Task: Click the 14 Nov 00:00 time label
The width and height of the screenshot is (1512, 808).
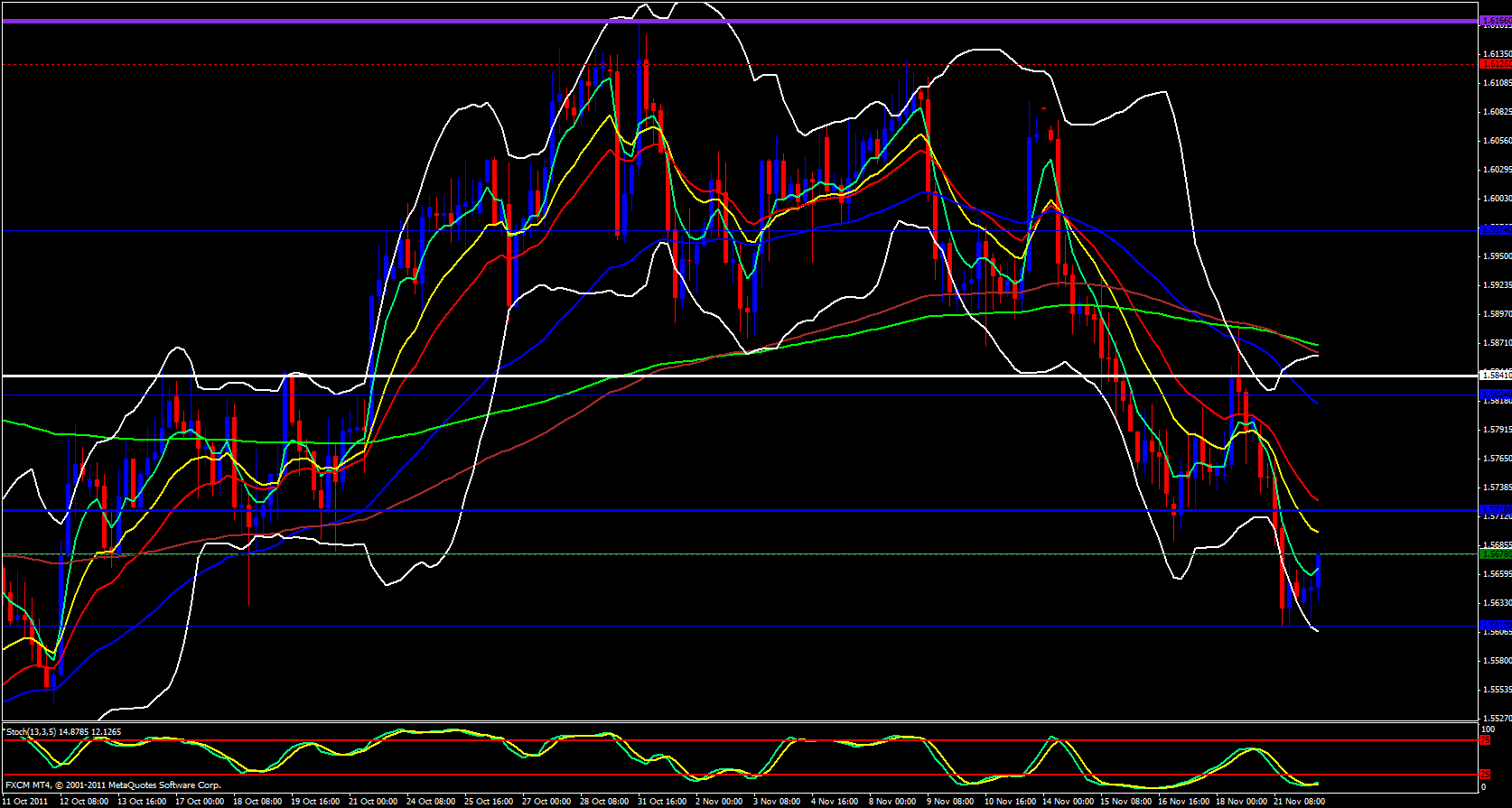Action: click(1066, 802)
